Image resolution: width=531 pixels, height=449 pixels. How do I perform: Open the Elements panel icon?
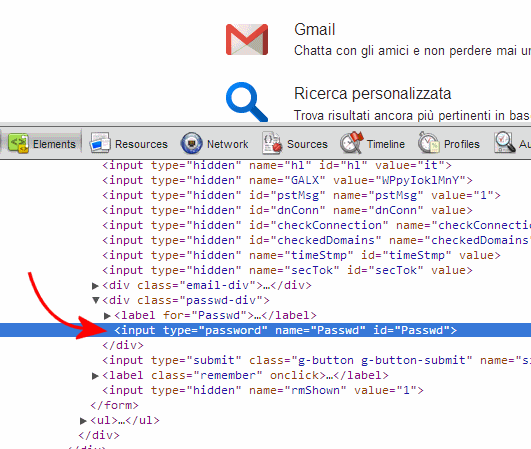pyautogui.click(x=18, y=144)
